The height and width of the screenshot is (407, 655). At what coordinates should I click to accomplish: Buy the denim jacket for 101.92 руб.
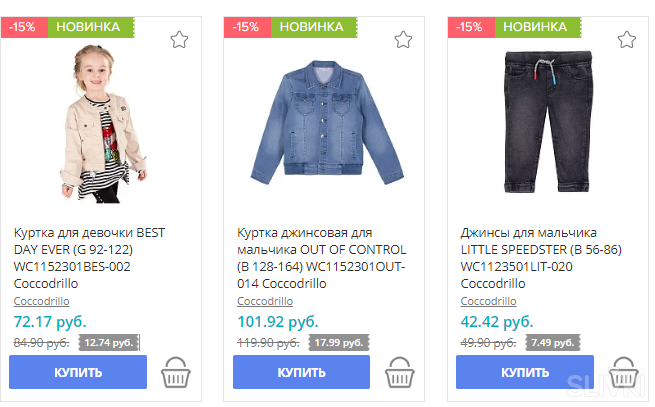pos(301,372)
